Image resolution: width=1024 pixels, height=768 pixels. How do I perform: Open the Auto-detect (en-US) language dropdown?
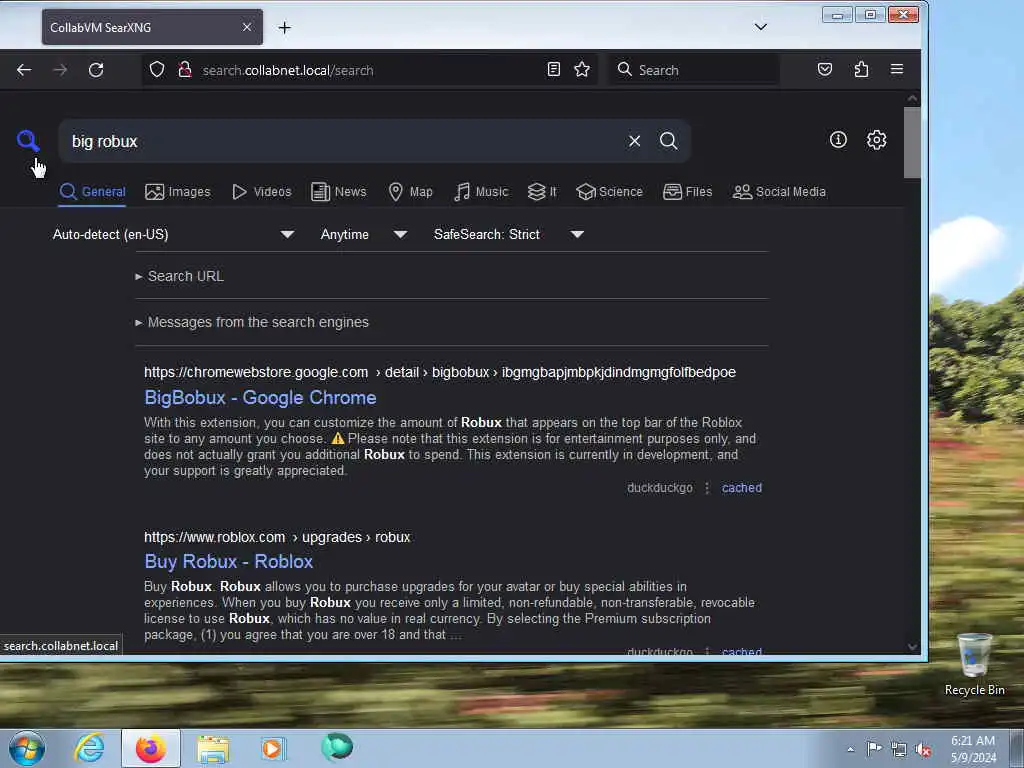point(174,234)
